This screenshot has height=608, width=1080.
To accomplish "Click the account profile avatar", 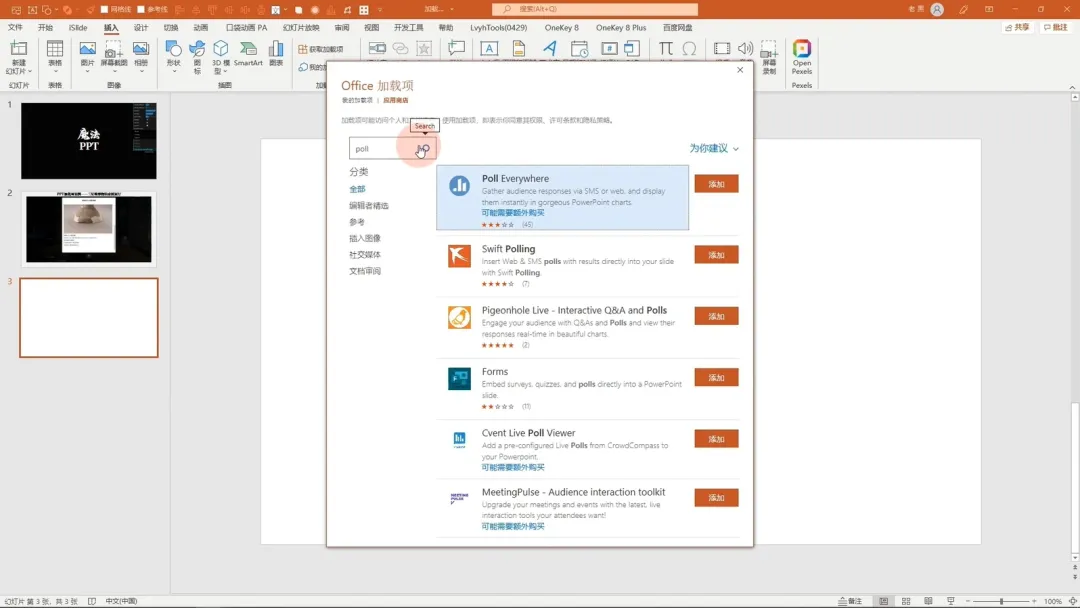I will [x=937, y=9].
